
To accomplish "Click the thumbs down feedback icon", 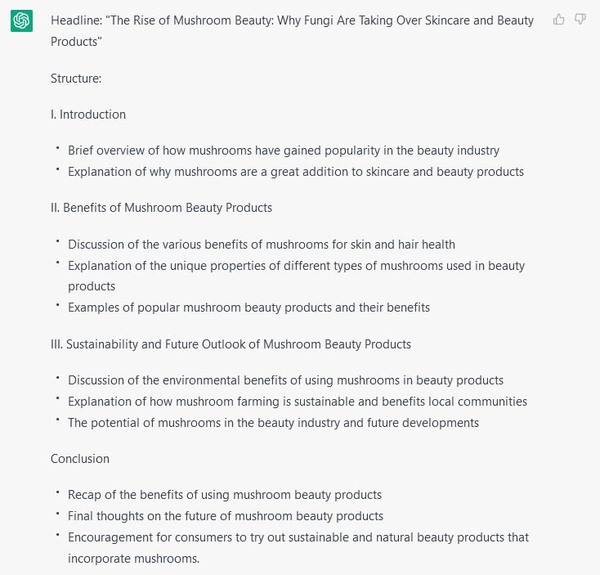I will click(580, 19).
